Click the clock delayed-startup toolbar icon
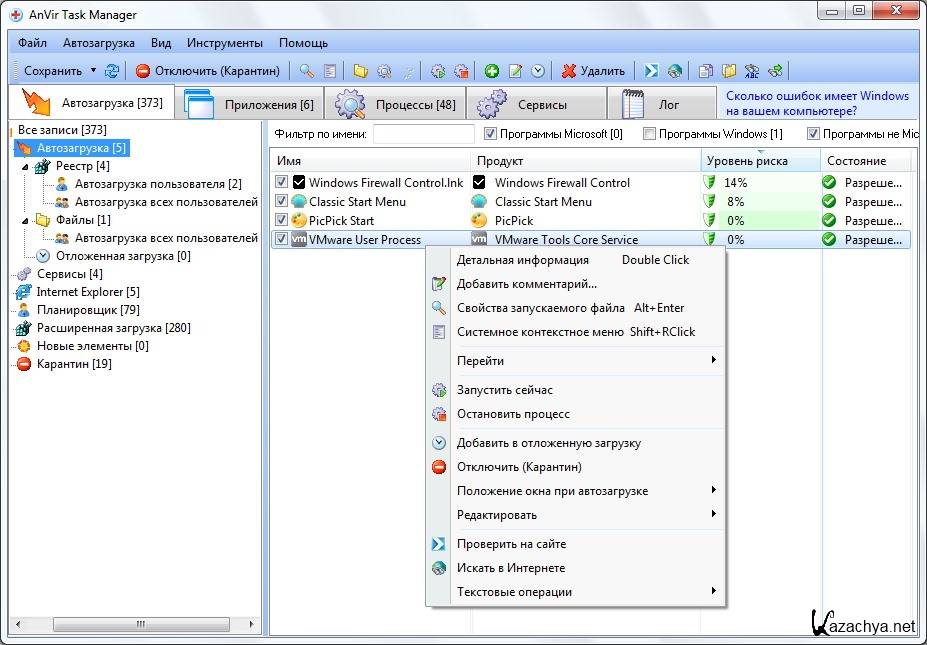This screenshot has height=645, width=927. [538, 71]
